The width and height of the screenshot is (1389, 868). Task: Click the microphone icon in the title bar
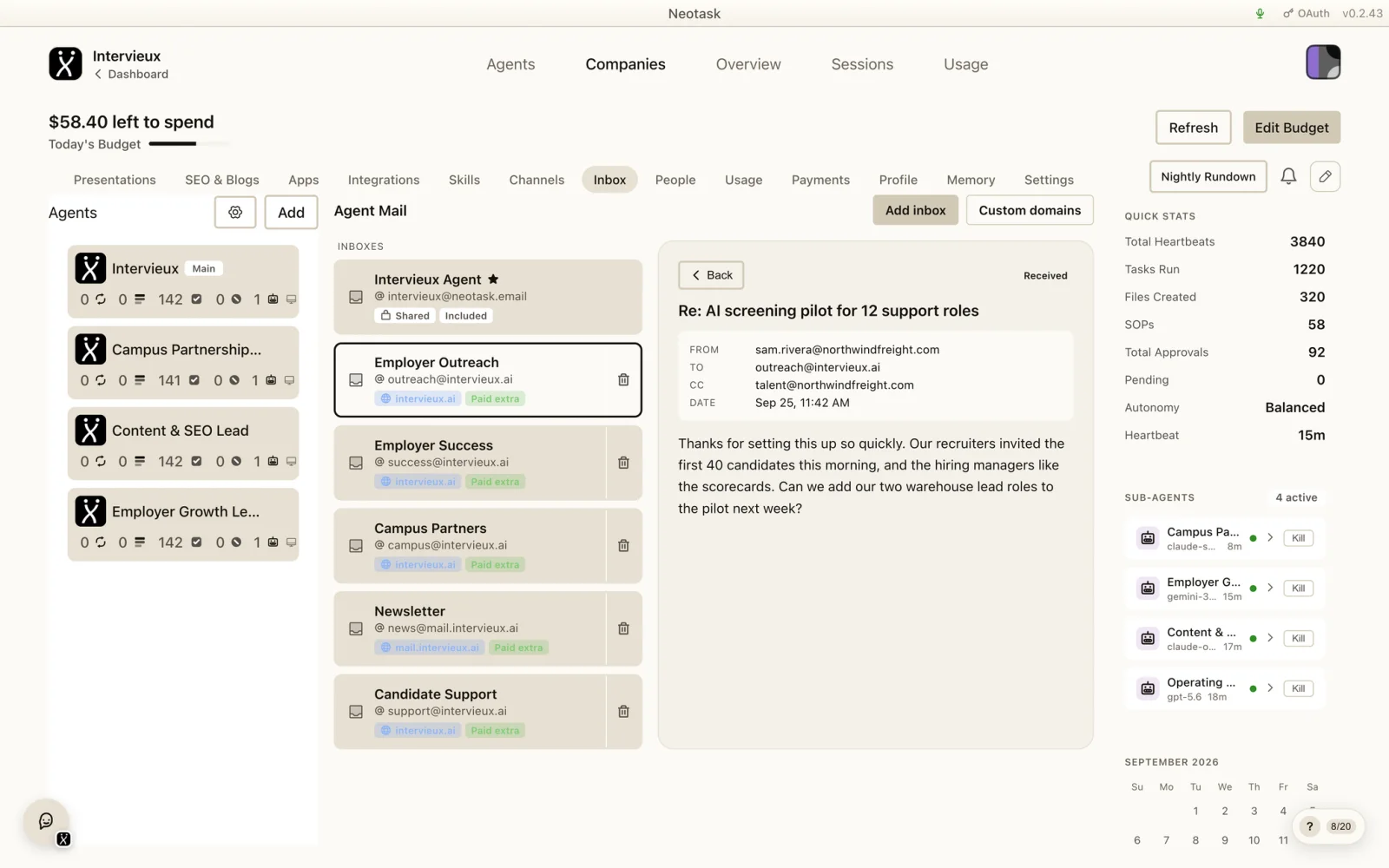pyautogui.click(x=1260, y=13)
